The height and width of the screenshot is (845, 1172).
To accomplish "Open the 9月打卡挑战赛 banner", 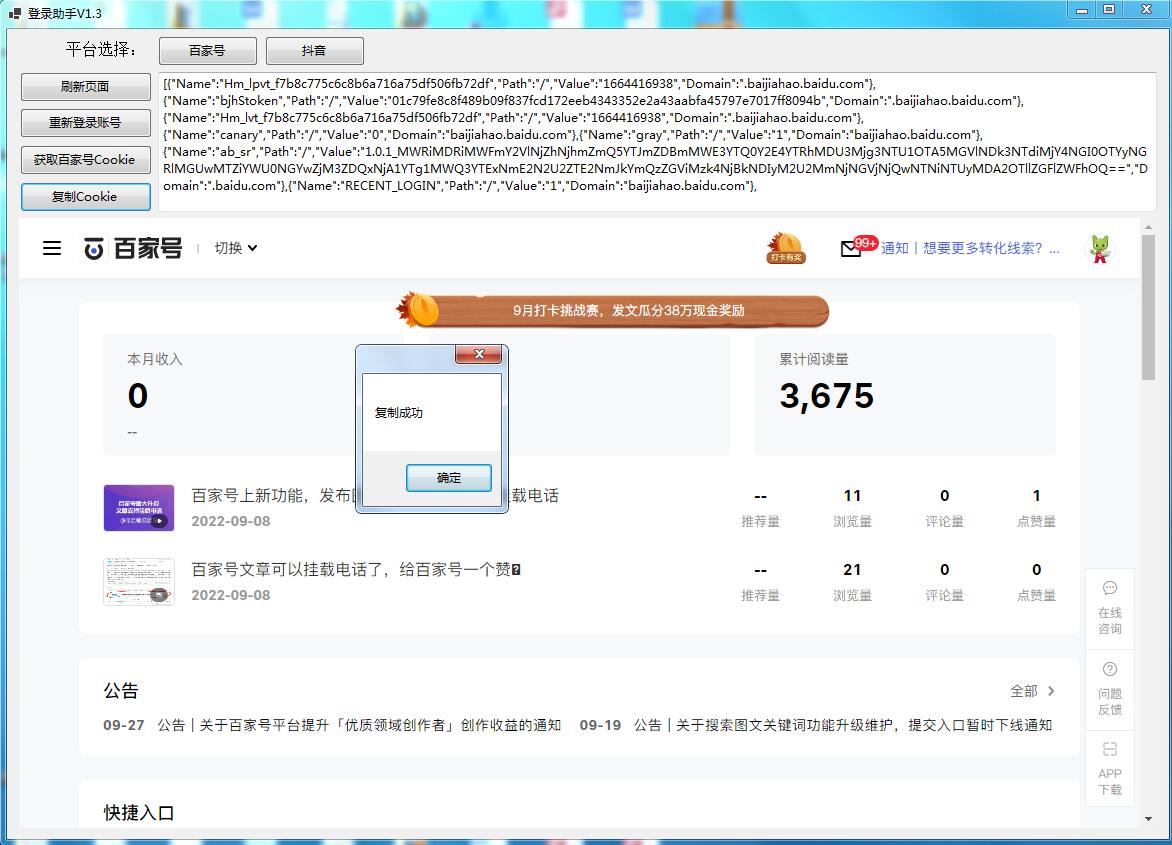I will coord(613,311).
